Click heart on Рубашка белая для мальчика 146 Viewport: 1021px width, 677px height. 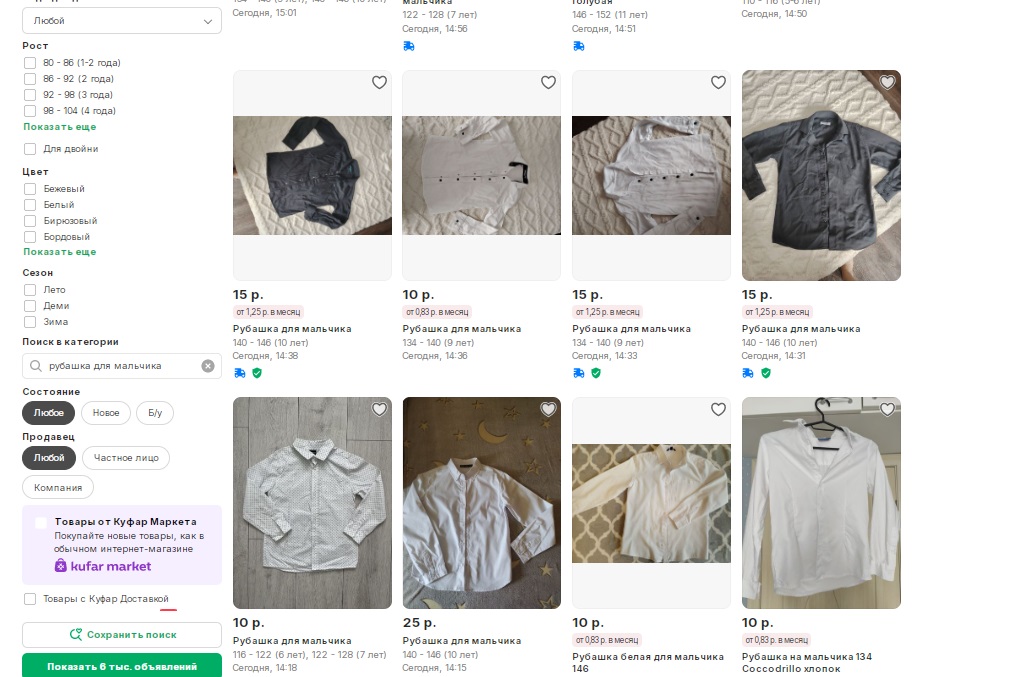(x=718, y=409)
